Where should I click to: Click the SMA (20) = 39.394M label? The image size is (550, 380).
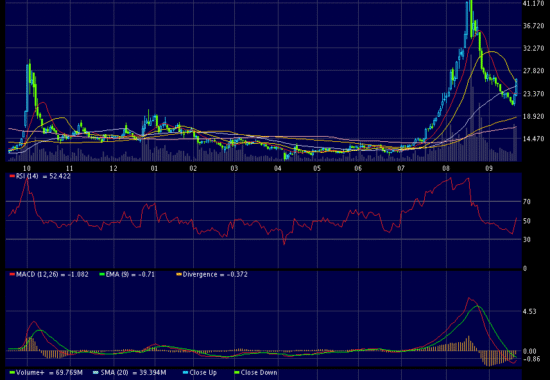coord(133,372)
